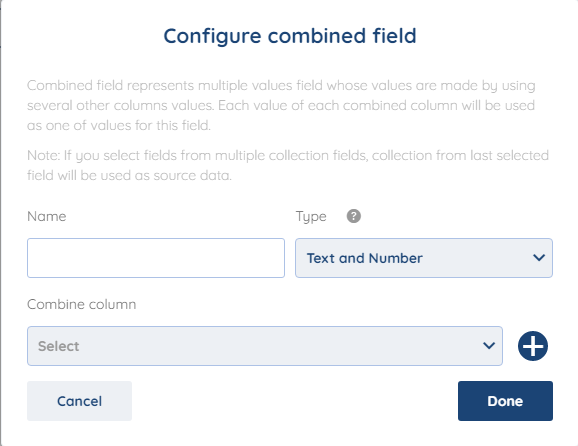Click the Name field label

point(47,216)
